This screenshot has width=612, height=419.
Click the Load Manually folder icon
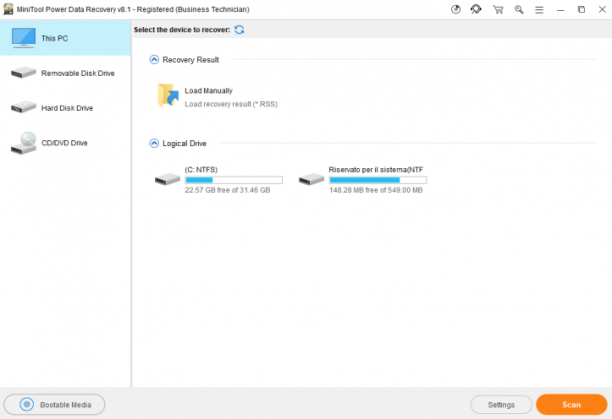pos(168,95)
